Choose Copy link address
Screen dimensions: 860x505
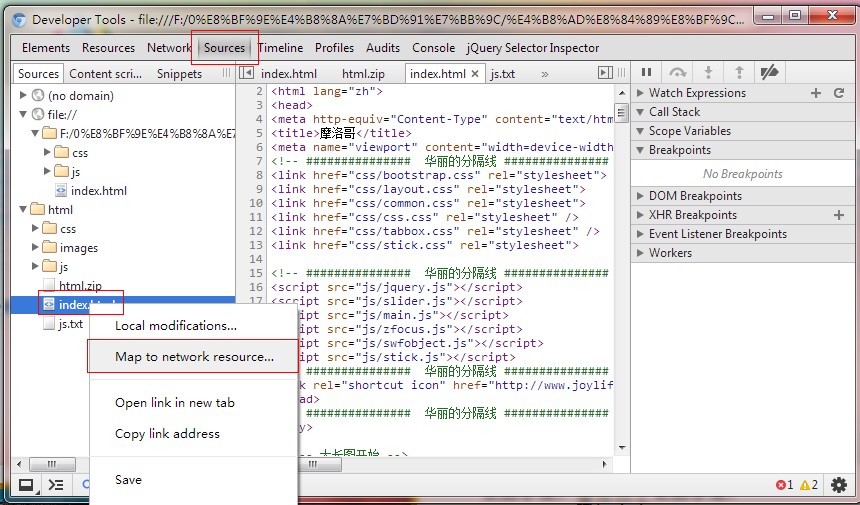pyautogui.click(x=193, y=434)
